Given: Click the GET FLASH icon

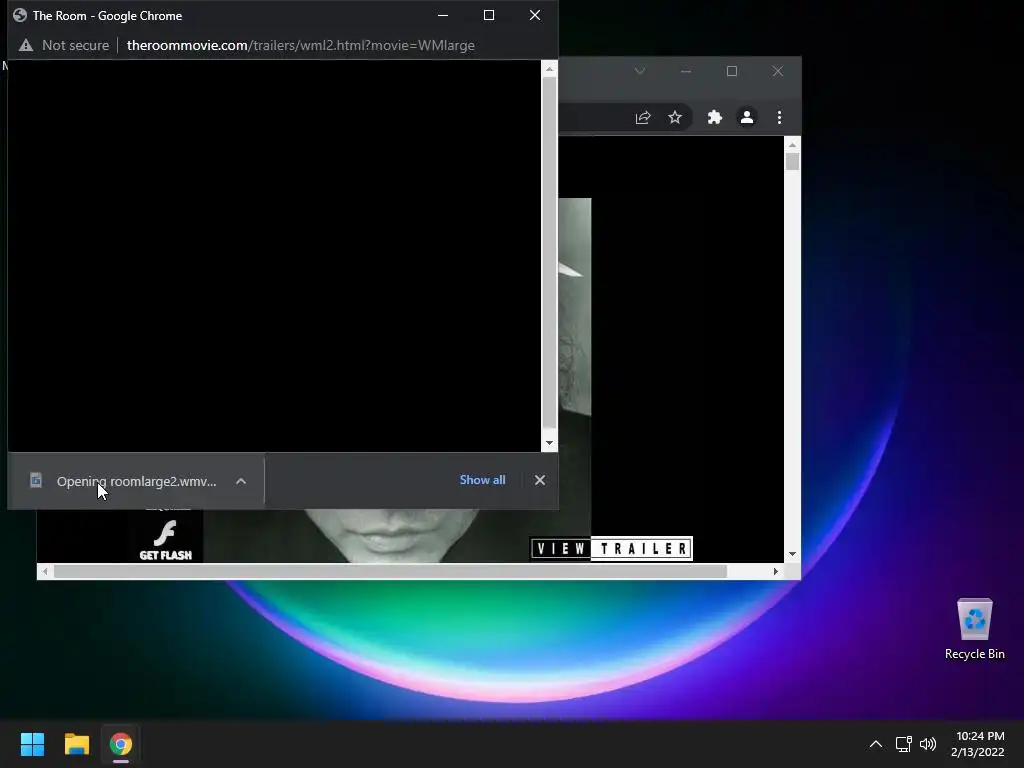Looking at the screenshot, I should point(165,539).
